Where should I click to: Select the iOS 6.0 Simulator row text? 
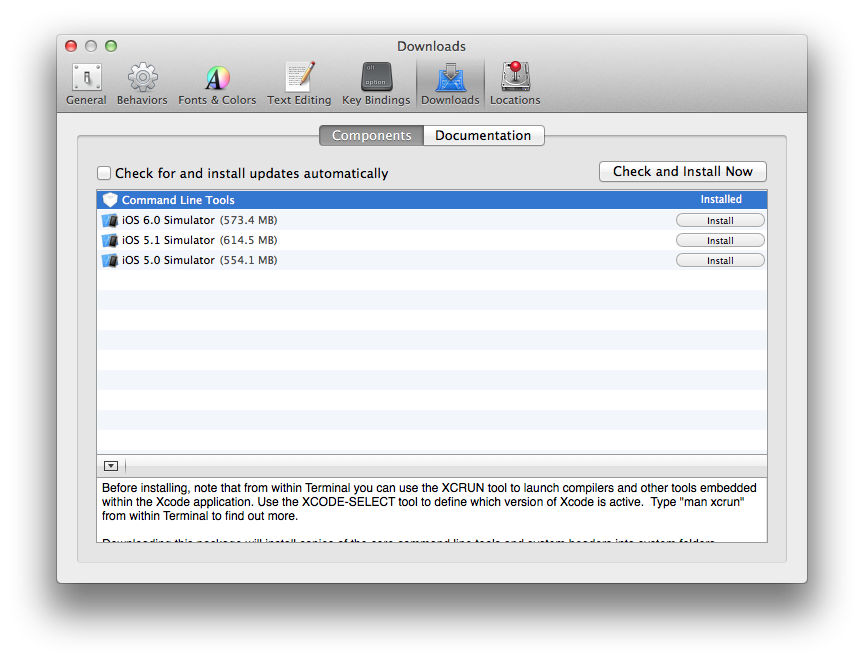pyautogui.click(x=199, y=220)
